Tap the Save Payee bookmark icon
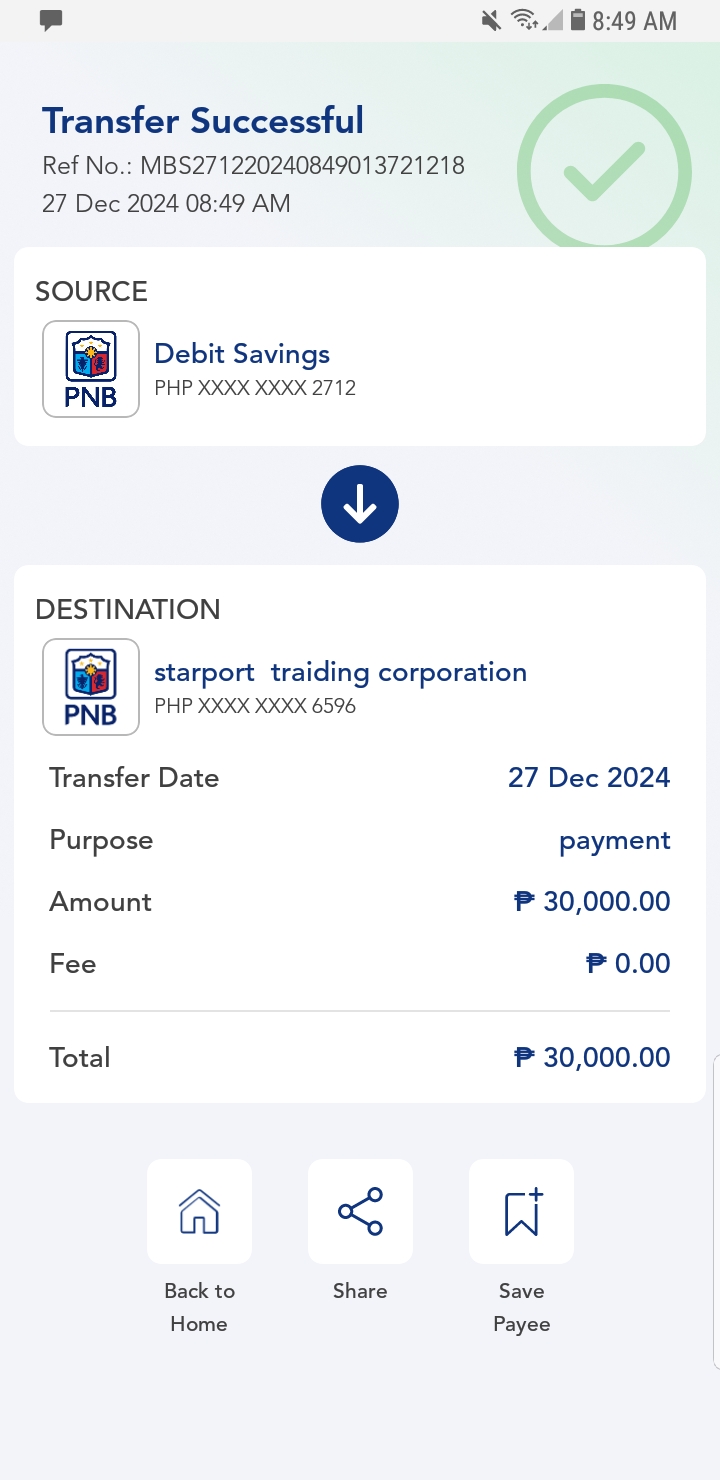The image size is (720, 1480). coord(521,1211)
